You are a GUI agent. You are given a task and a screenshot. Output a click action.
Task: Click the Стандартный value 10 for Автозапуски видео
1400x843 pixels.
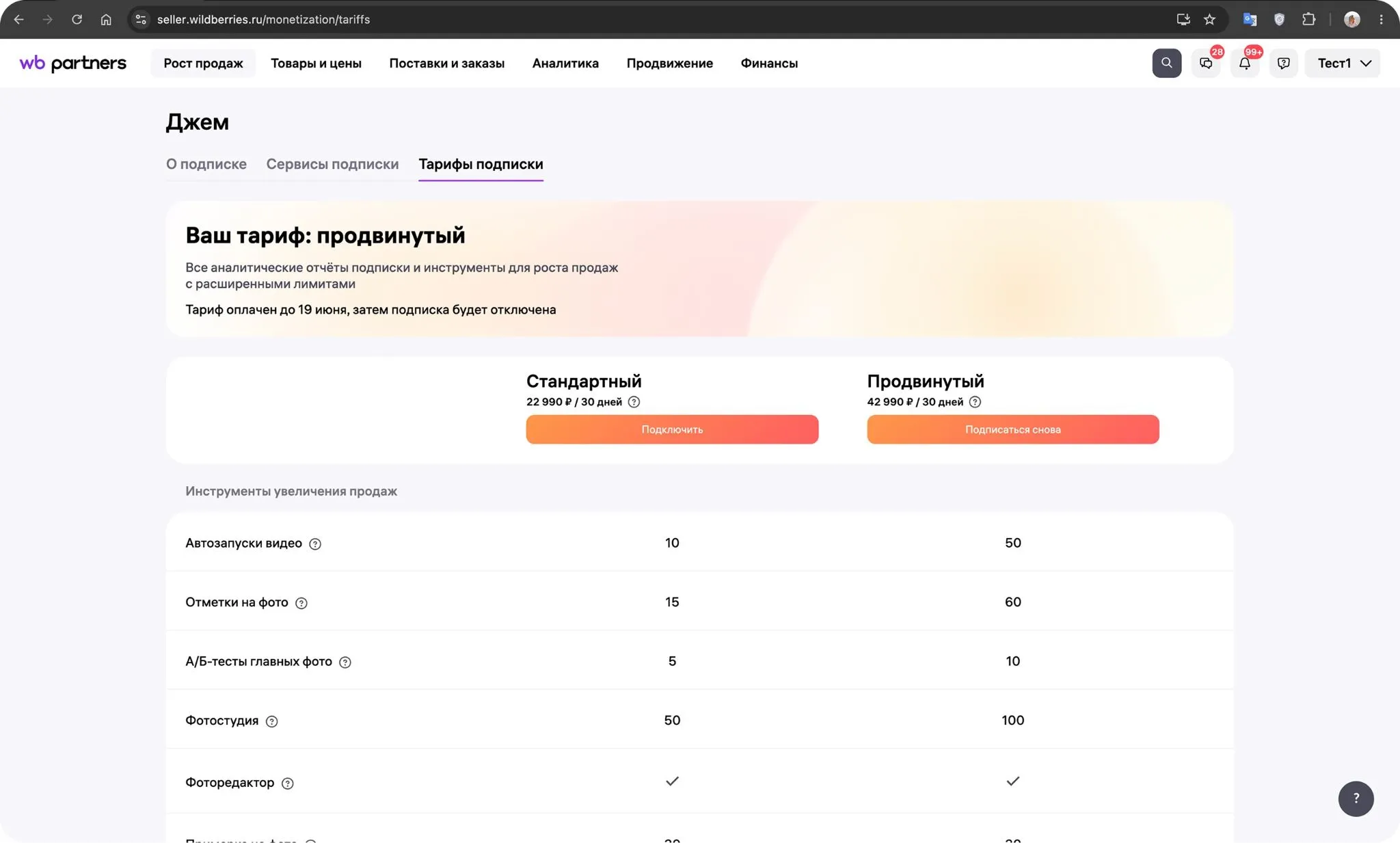pos(672,543)
